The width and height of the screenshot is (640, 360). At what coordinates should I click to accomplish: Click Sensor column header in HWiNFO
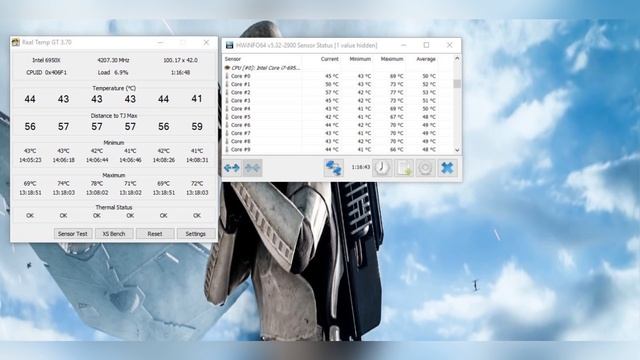(233, 59)
